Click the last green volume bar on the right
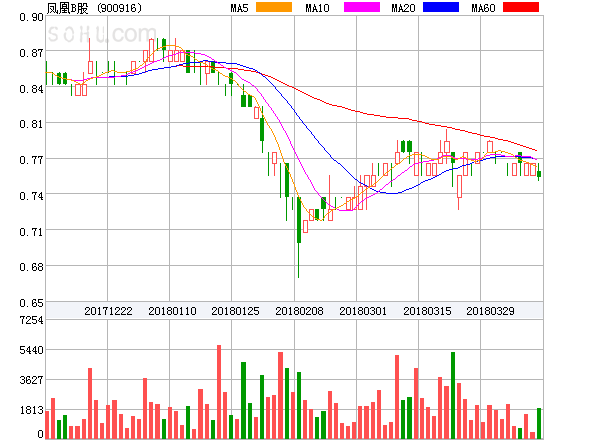The height and width of the screenshot is (440, 600). [x=539, y=423]
